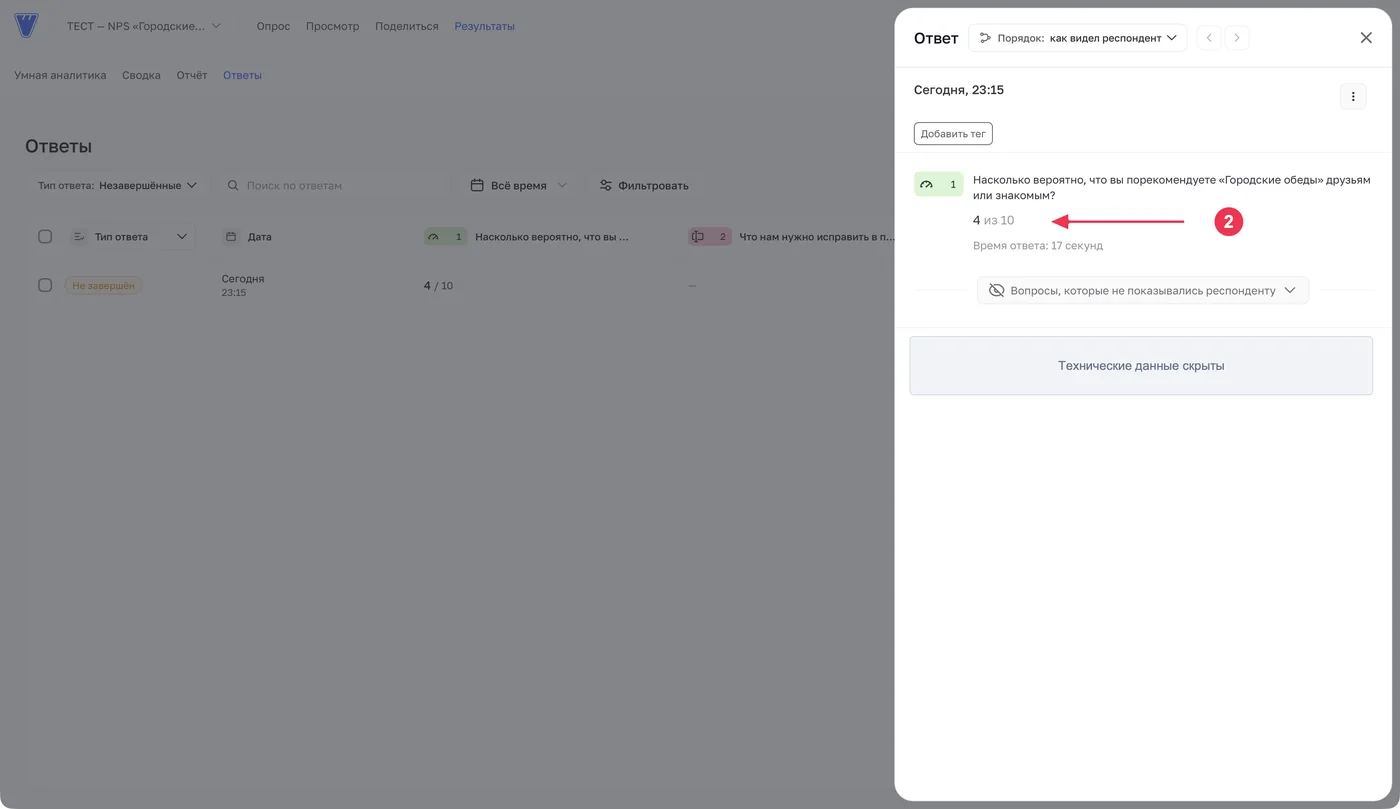Image resolution: width=1400 pixels, height=809 pixels.
Task: Click the green NPS gauge badge in response panel
Action: click(x=938, y=184)
